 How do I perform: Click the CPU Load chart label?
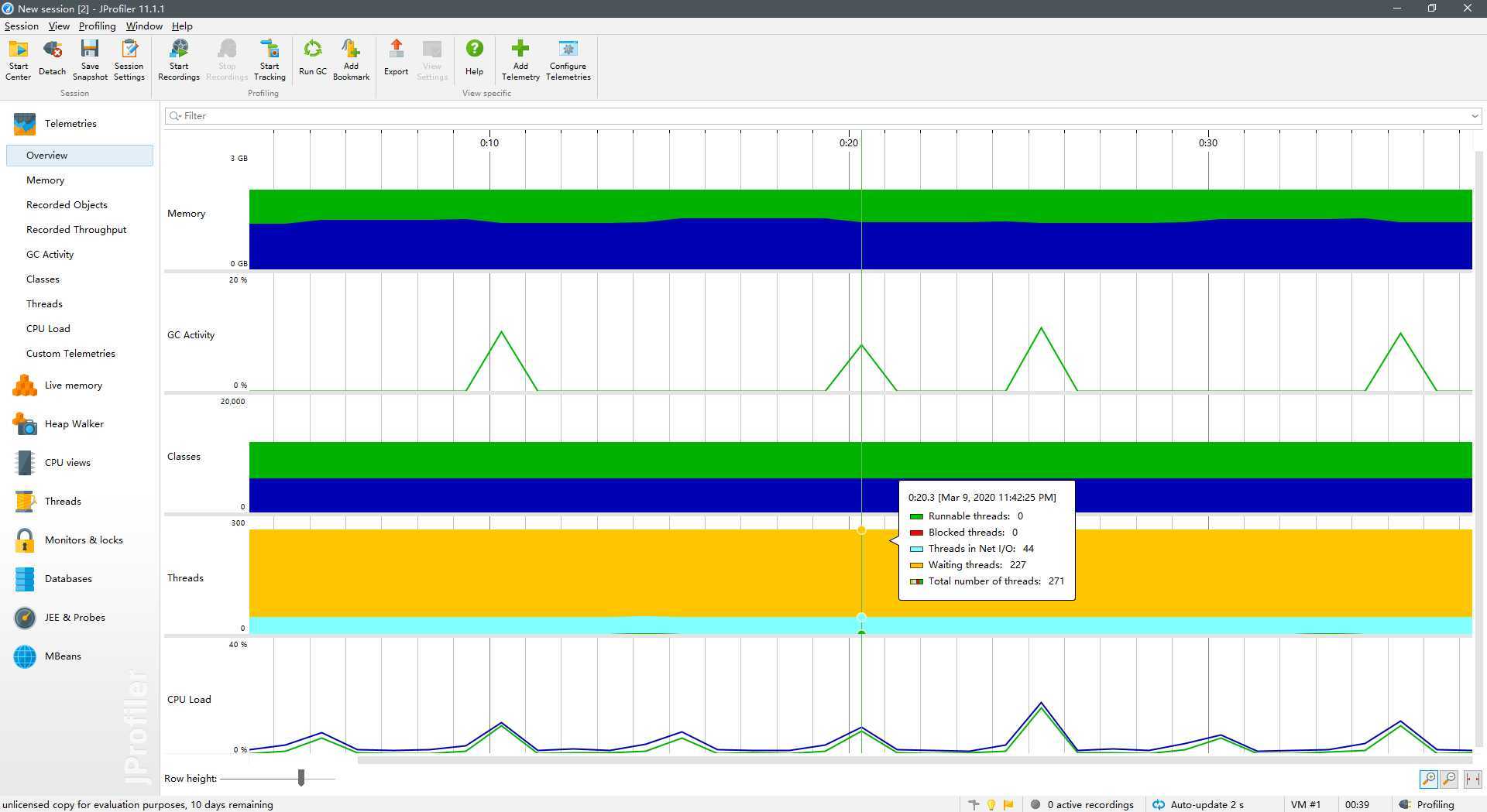coord(189,699)
